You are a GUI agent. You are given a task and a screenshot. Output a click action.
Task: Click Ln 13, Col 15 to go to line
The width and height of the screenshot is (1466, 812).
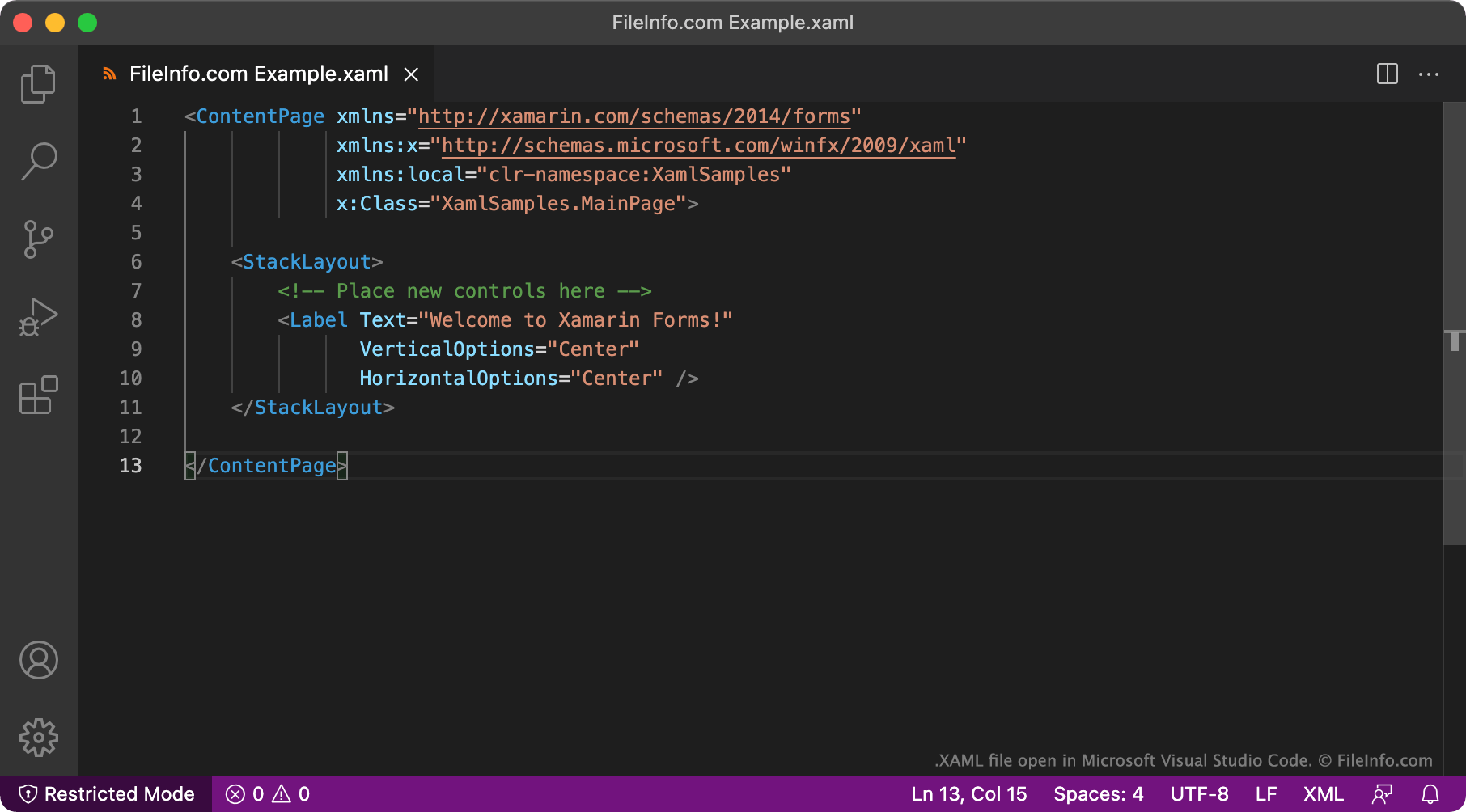tap(968, 793)
